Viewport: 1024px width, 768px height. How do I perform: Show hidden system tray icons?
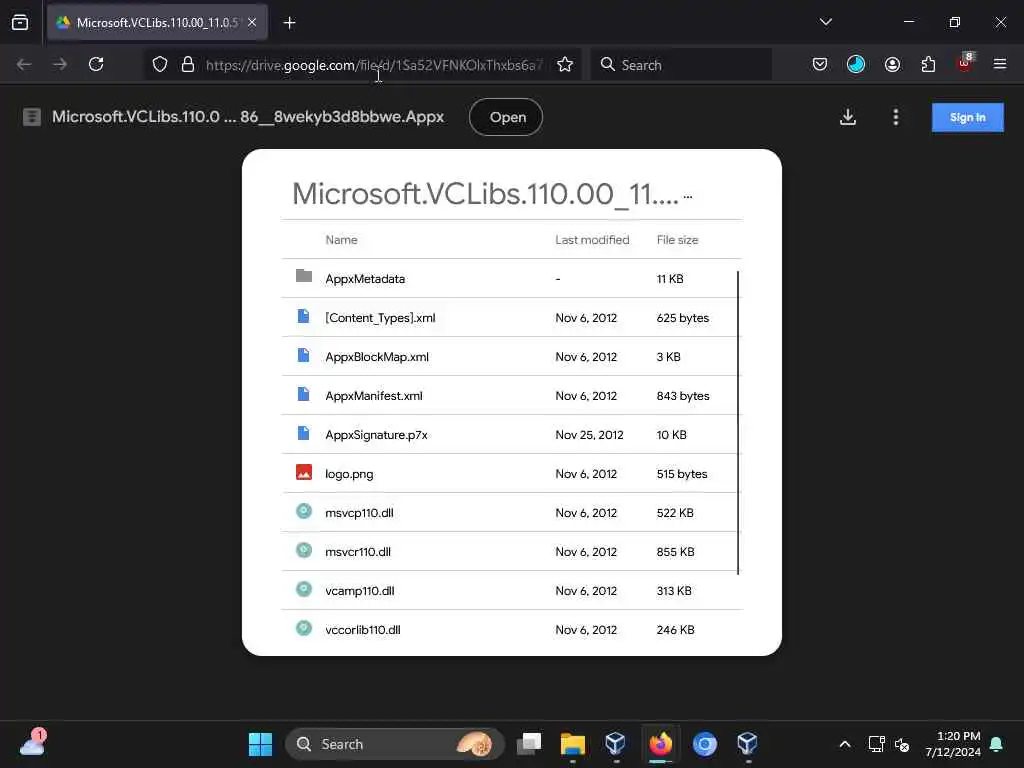tap(844, 744)
